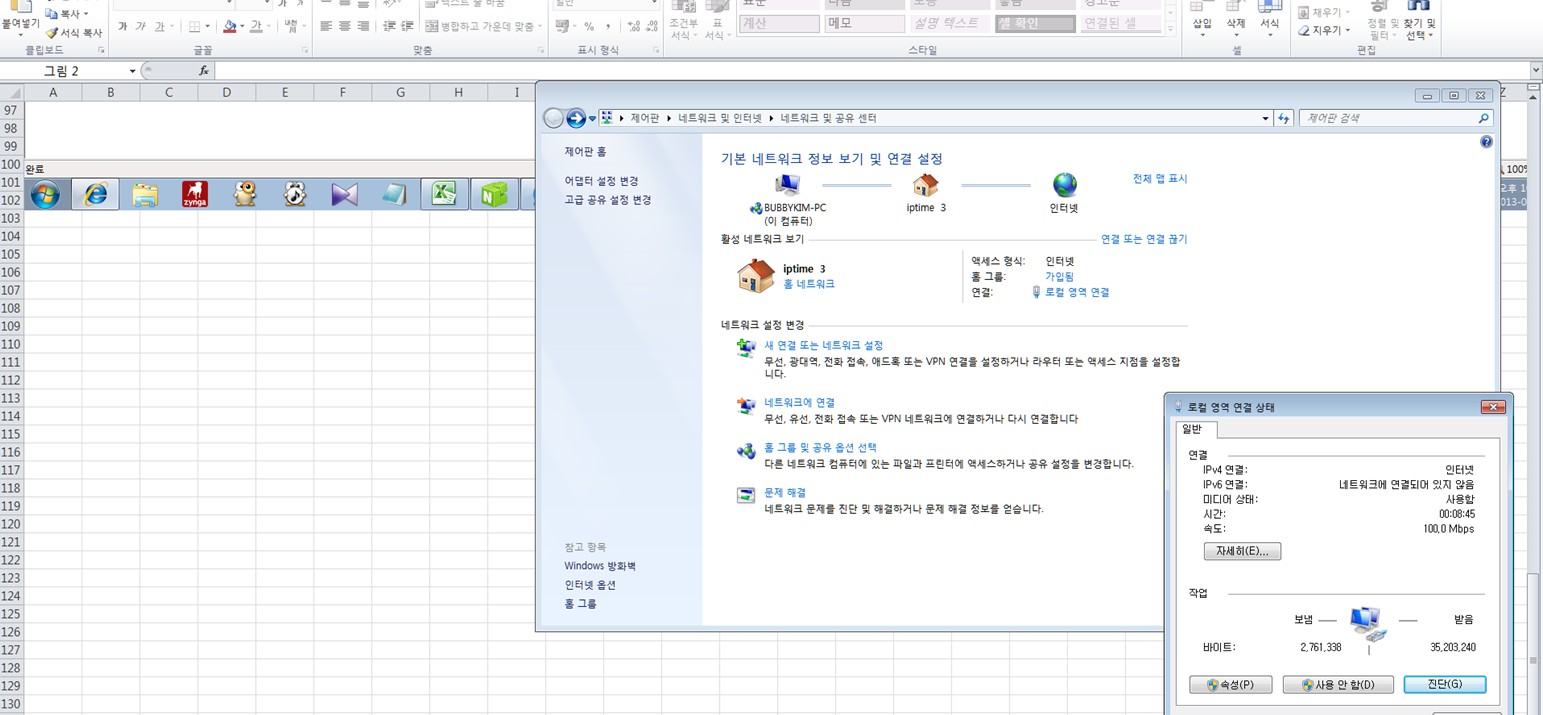
Task: Click the BUBBYKIM-PC computer icon in network map
Action: click(x=788, y=185)
